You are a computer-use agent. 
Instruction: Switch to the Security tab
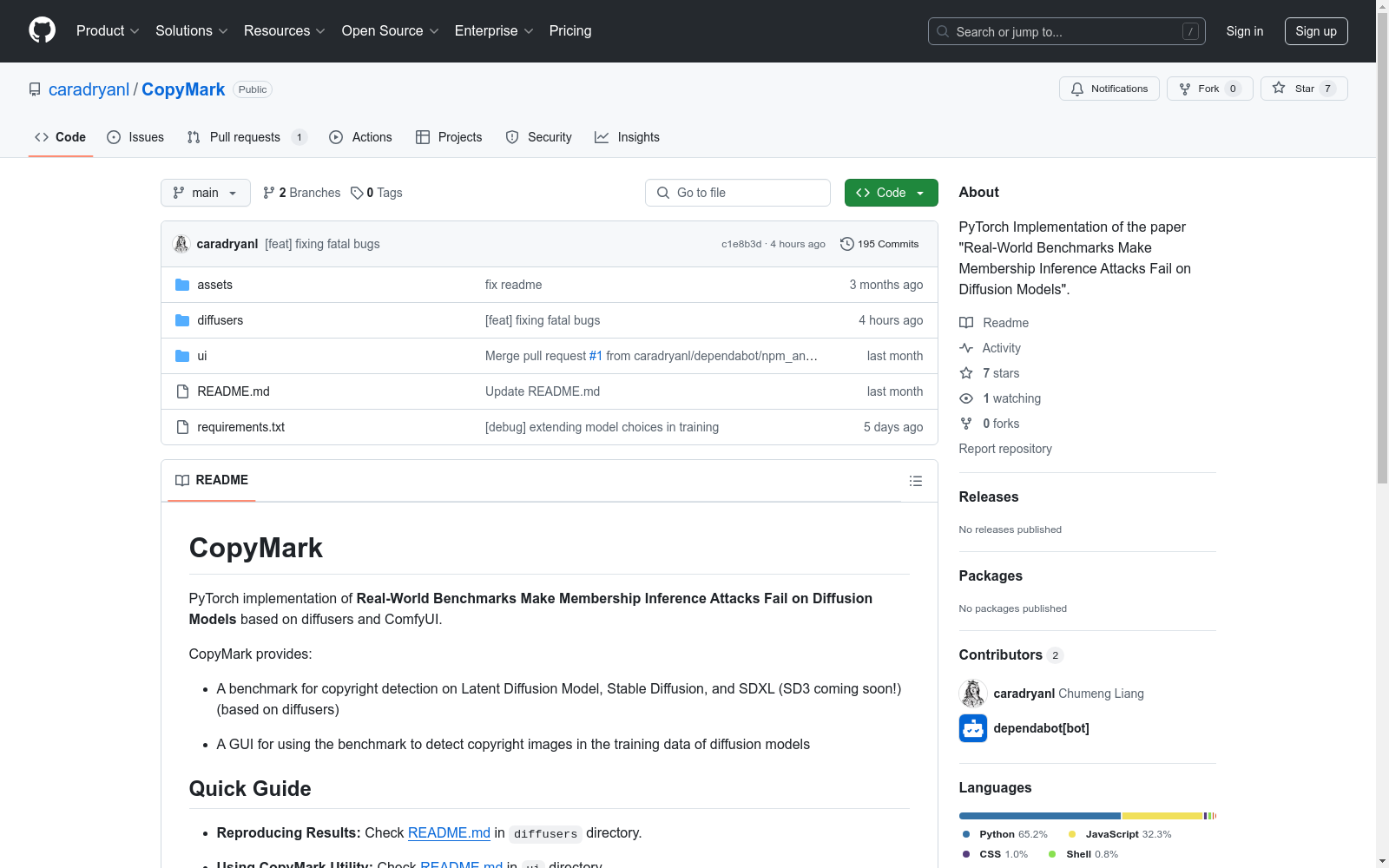pos(538,137)
